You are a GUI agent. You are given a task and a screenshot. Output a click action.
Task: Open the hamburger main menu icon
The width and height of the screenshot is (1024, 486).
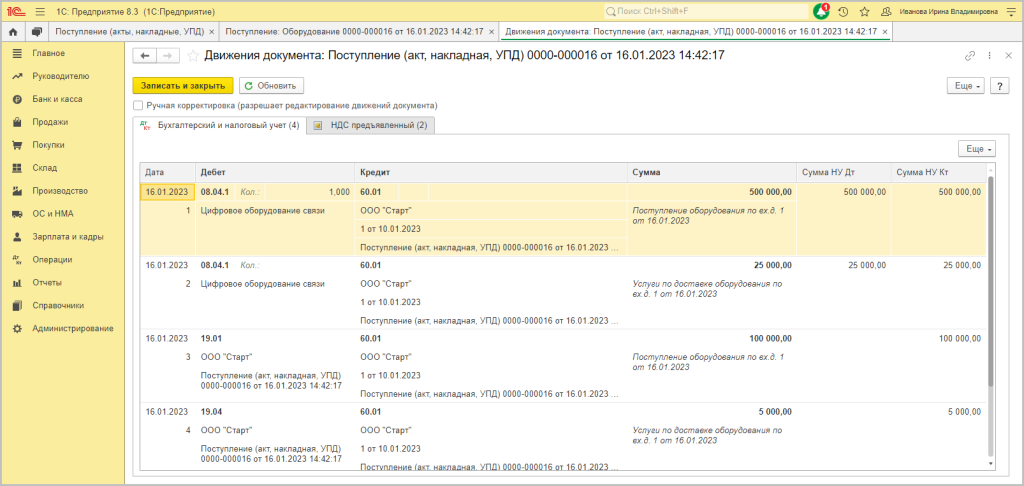39,12
